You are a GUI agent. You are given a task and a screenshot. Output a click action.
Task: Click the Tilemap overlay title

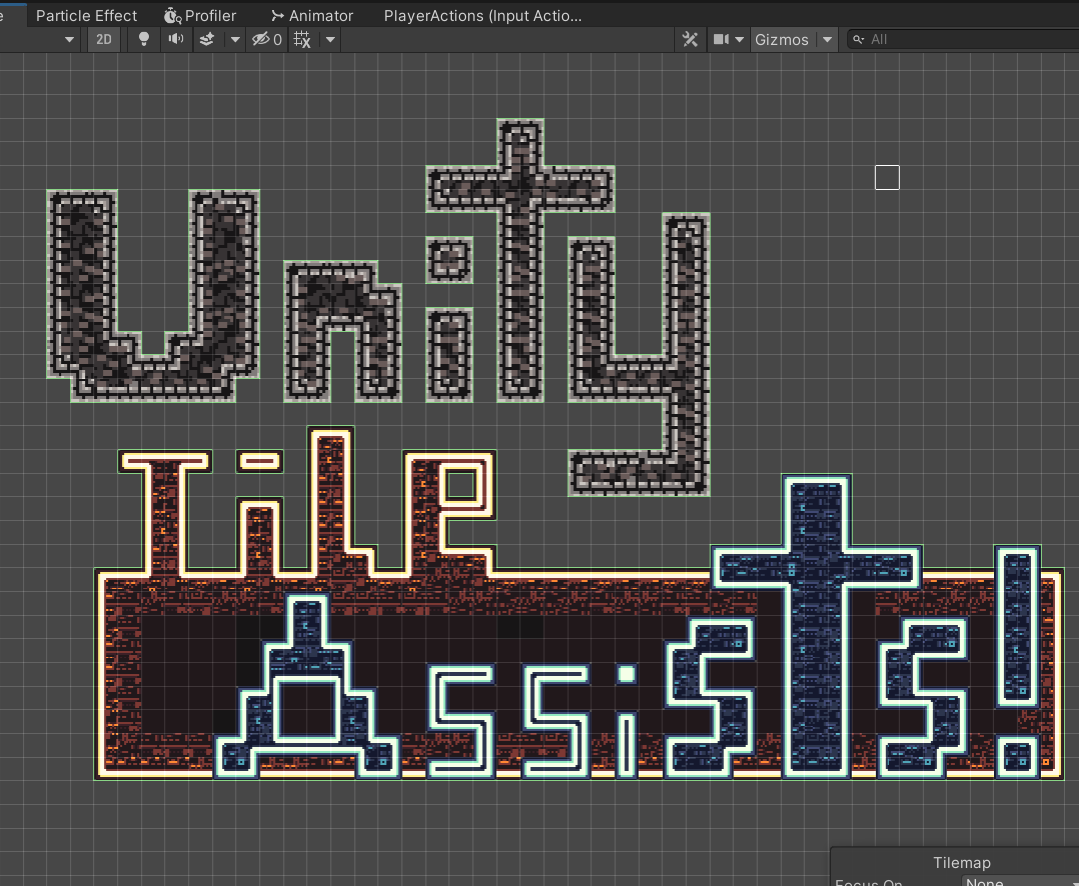961,863
